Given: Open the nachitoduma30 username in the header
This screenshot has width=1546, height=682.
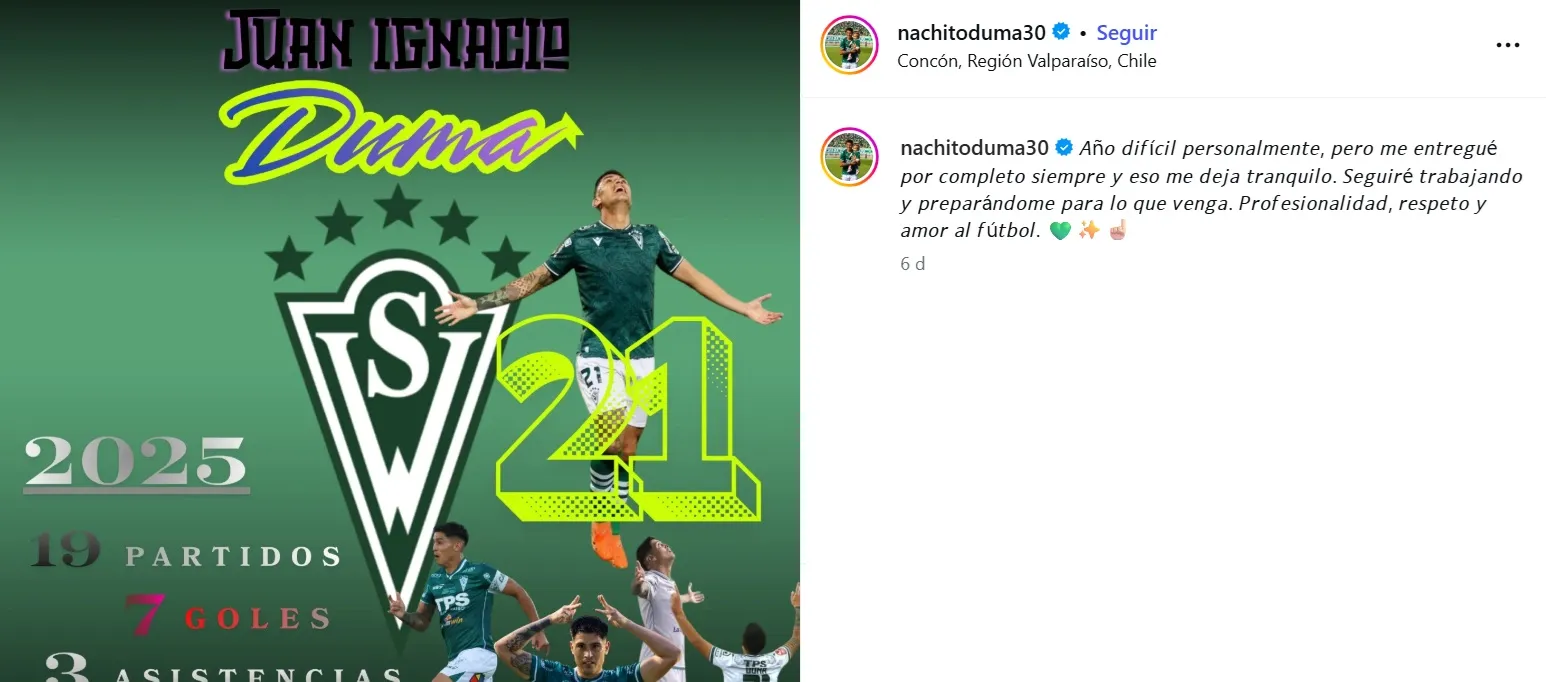Looking at the screenshot, I should pos(972,32).
